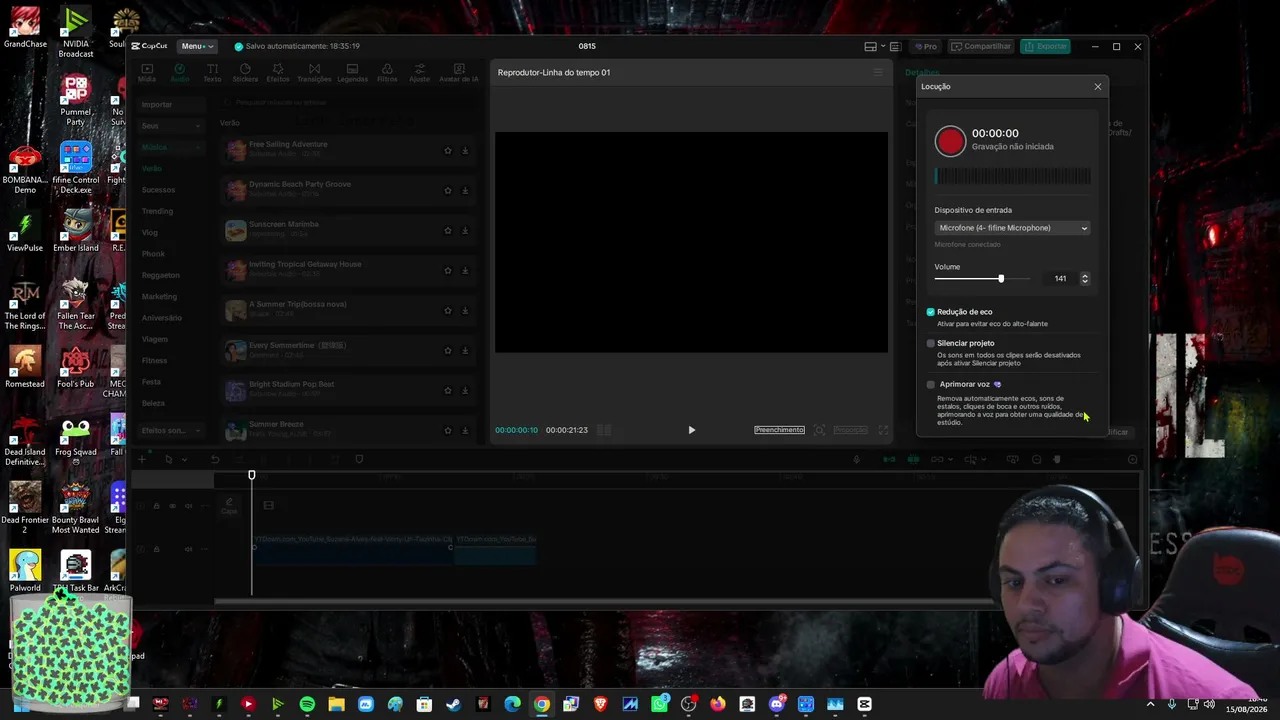Image resolution: width=1280 pixels, height=720 pixels.
Task: Switch to the Mídia tab
Action: pos(146,73)
